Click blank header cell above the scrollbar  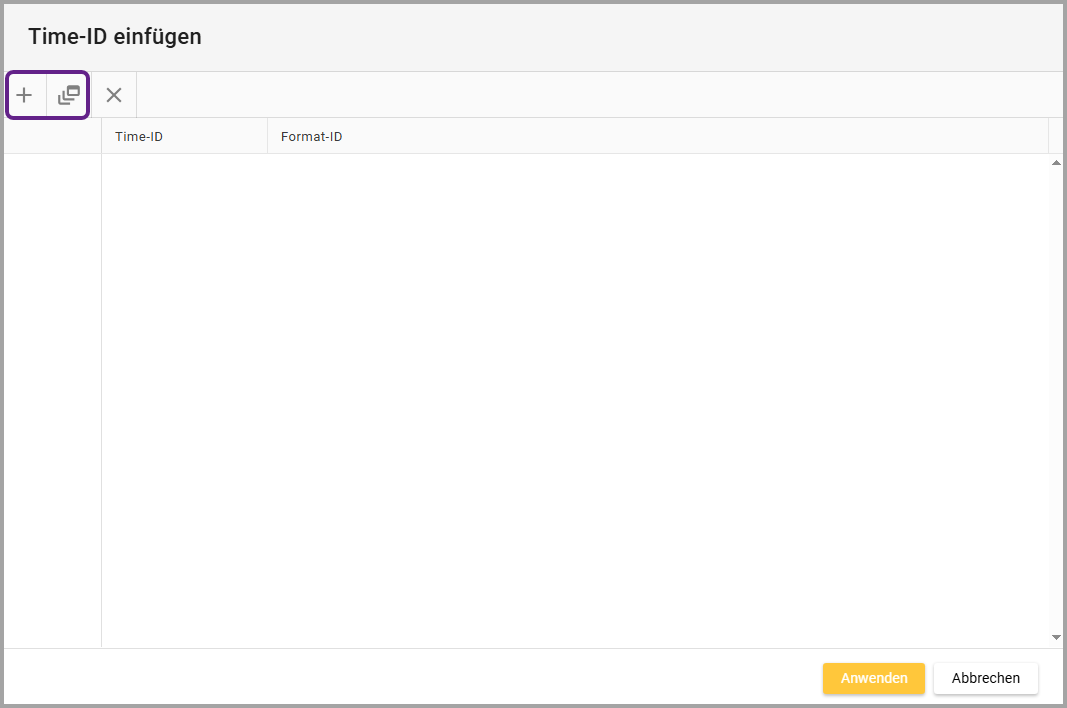tap(1055, 136)
